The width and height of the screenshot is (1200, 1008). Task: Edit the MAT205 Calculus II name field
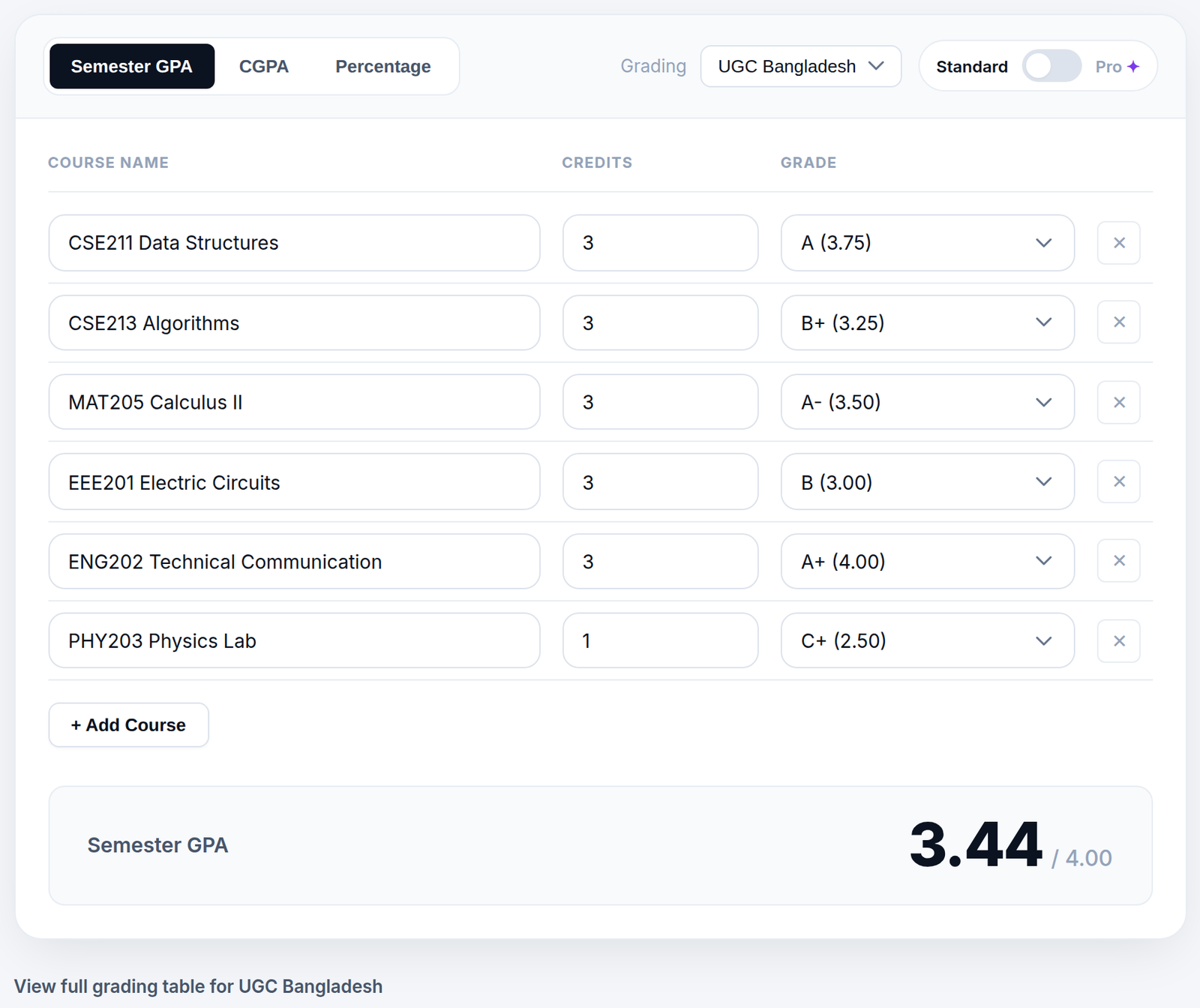click(294, 402)
